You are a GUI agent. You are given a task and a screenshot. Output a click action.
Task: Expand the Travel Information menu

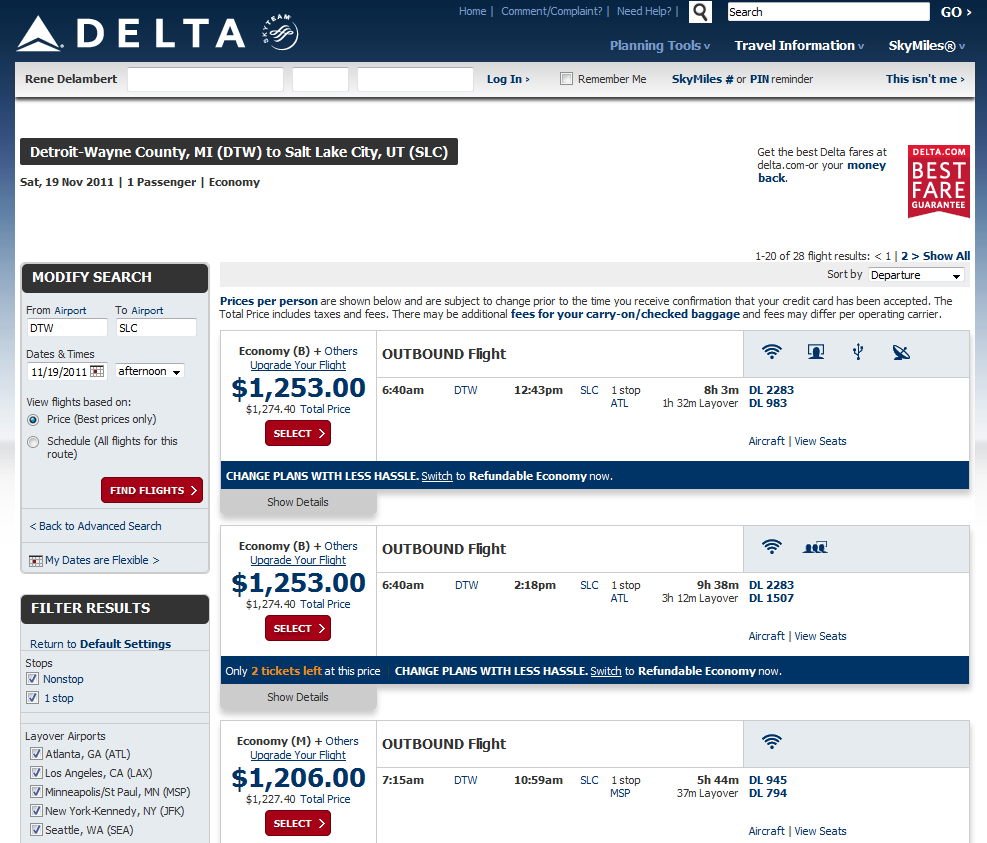point(796,45)
